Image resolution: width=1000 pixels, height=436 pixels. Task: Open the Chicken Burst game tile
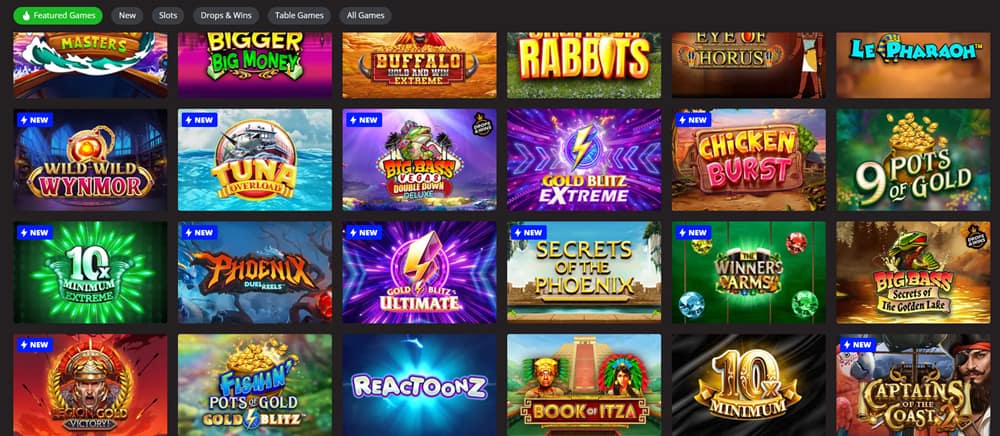749,160
